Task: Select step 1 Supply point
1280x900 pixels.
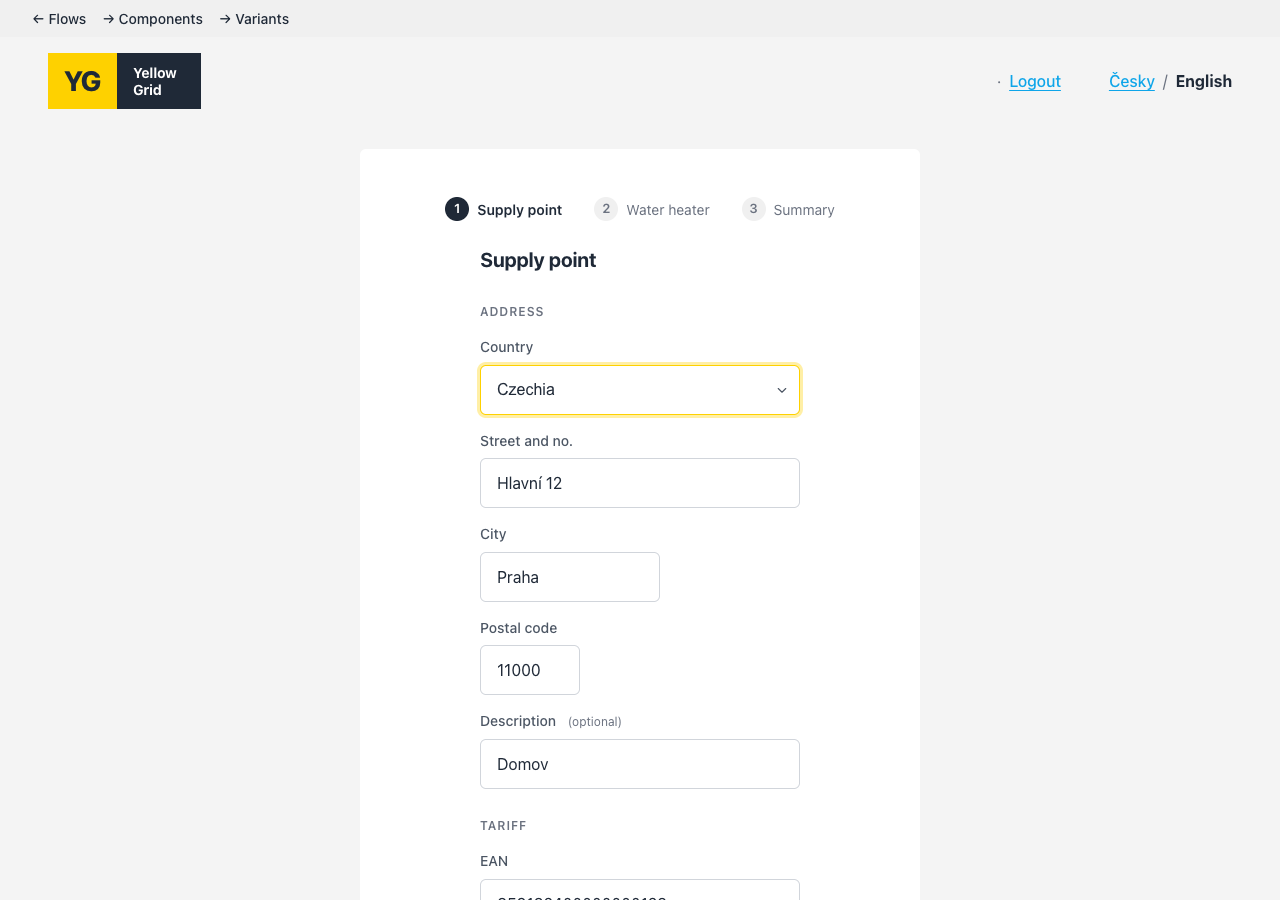Action: point(504,209)
